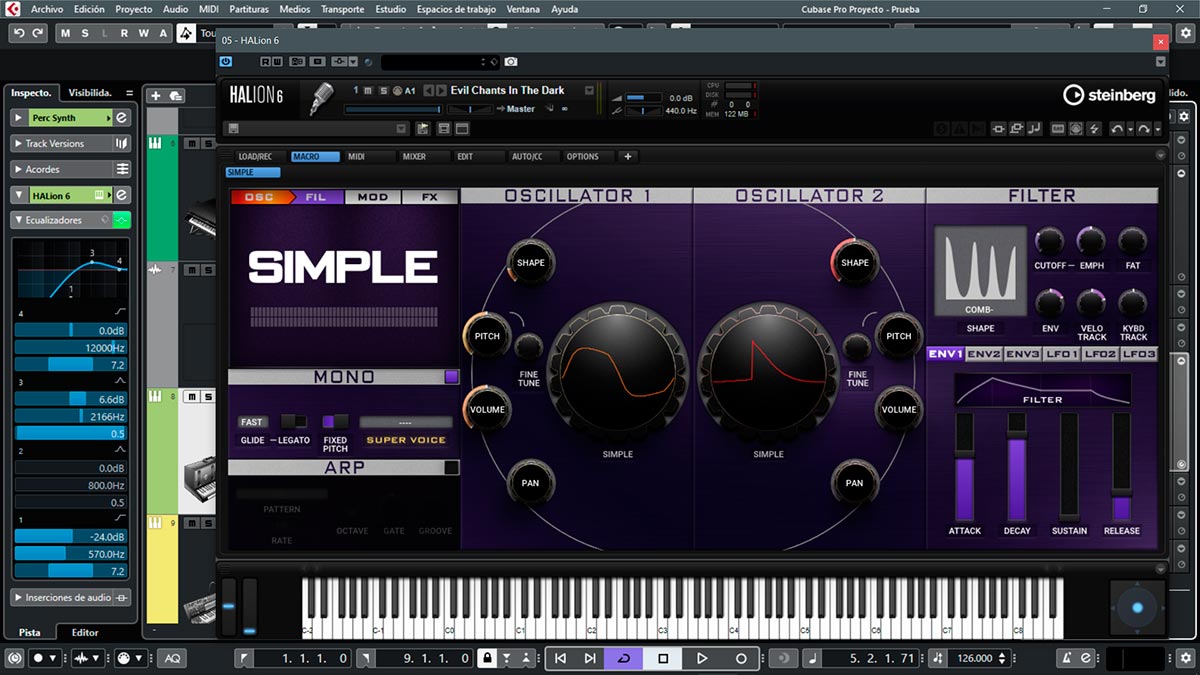Stop playback in transport bar
Image resolution: width=1200 pixels, height=675 pixels.
(663, 658)
